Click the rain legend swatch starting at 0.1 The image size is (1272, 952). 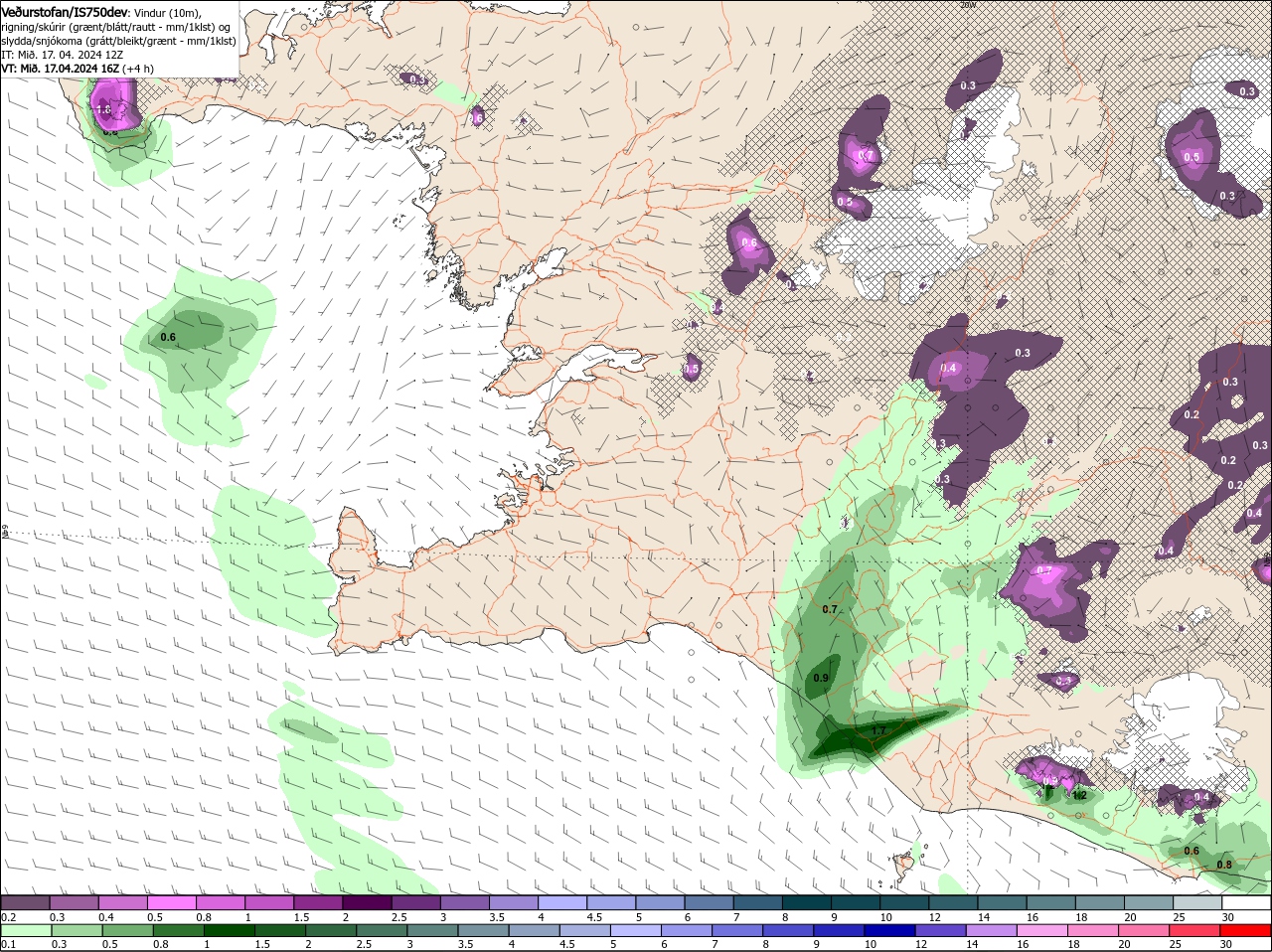[x=25, y=930]
